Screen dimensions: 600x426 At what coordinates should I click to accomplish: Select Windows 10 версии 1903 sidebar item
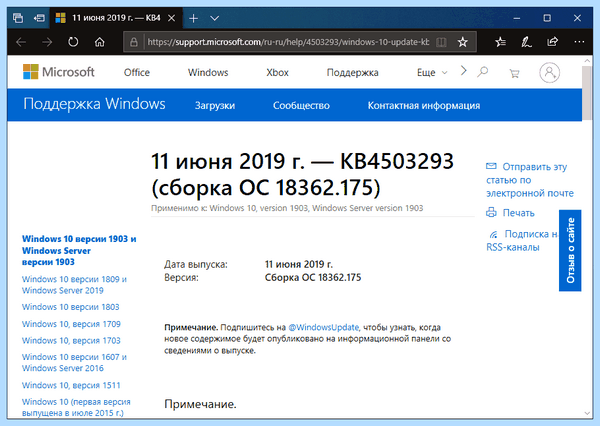click(79, 250)
